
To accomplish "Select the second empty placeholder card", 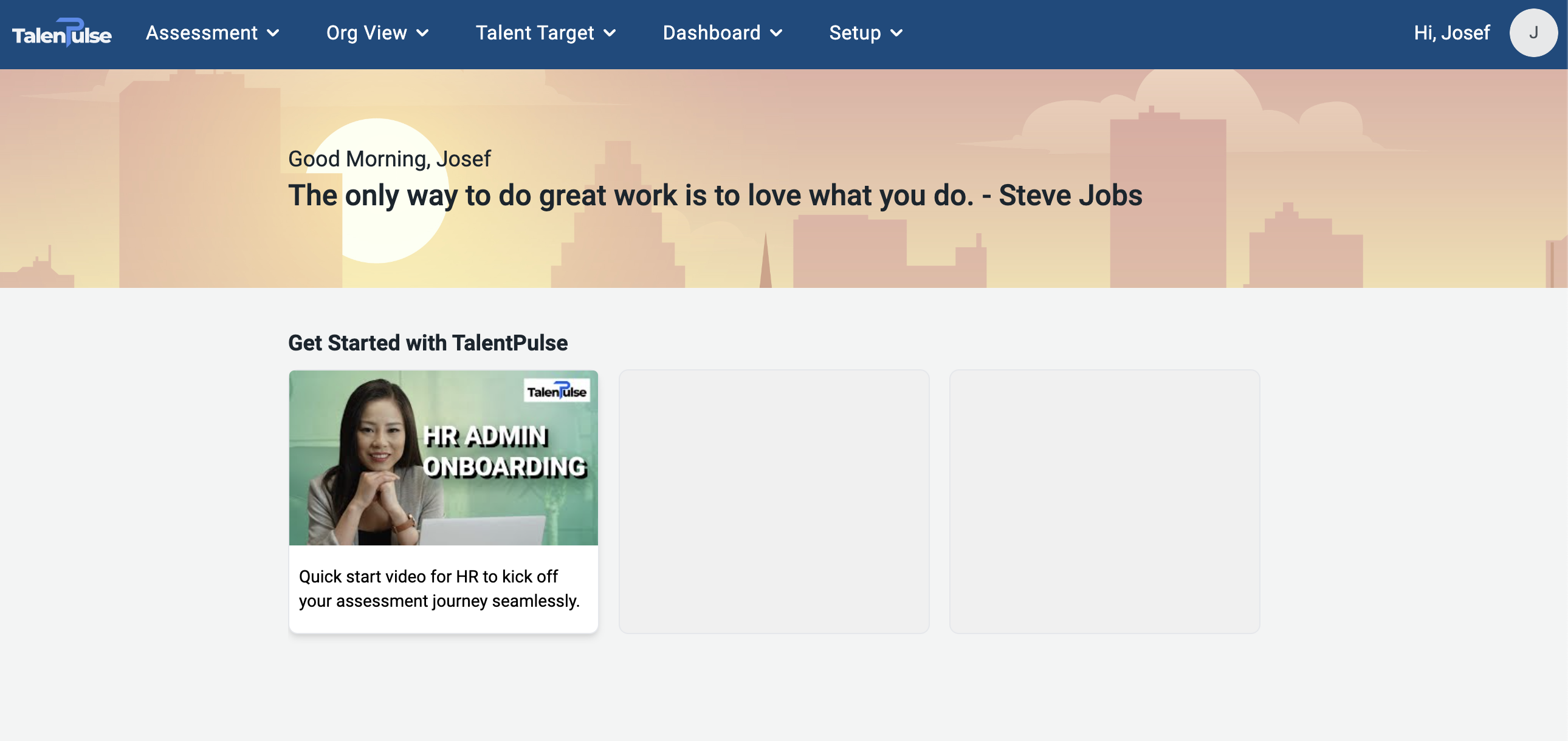I will (774, 501).
